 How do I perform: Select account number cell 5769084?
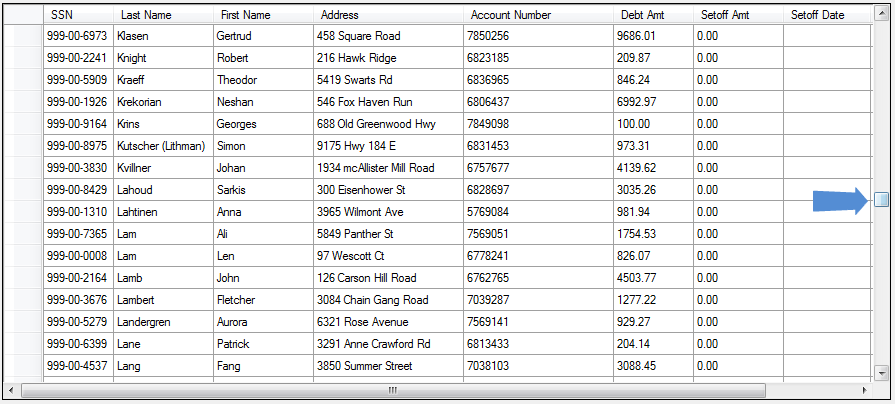click(x=538, y=212)
